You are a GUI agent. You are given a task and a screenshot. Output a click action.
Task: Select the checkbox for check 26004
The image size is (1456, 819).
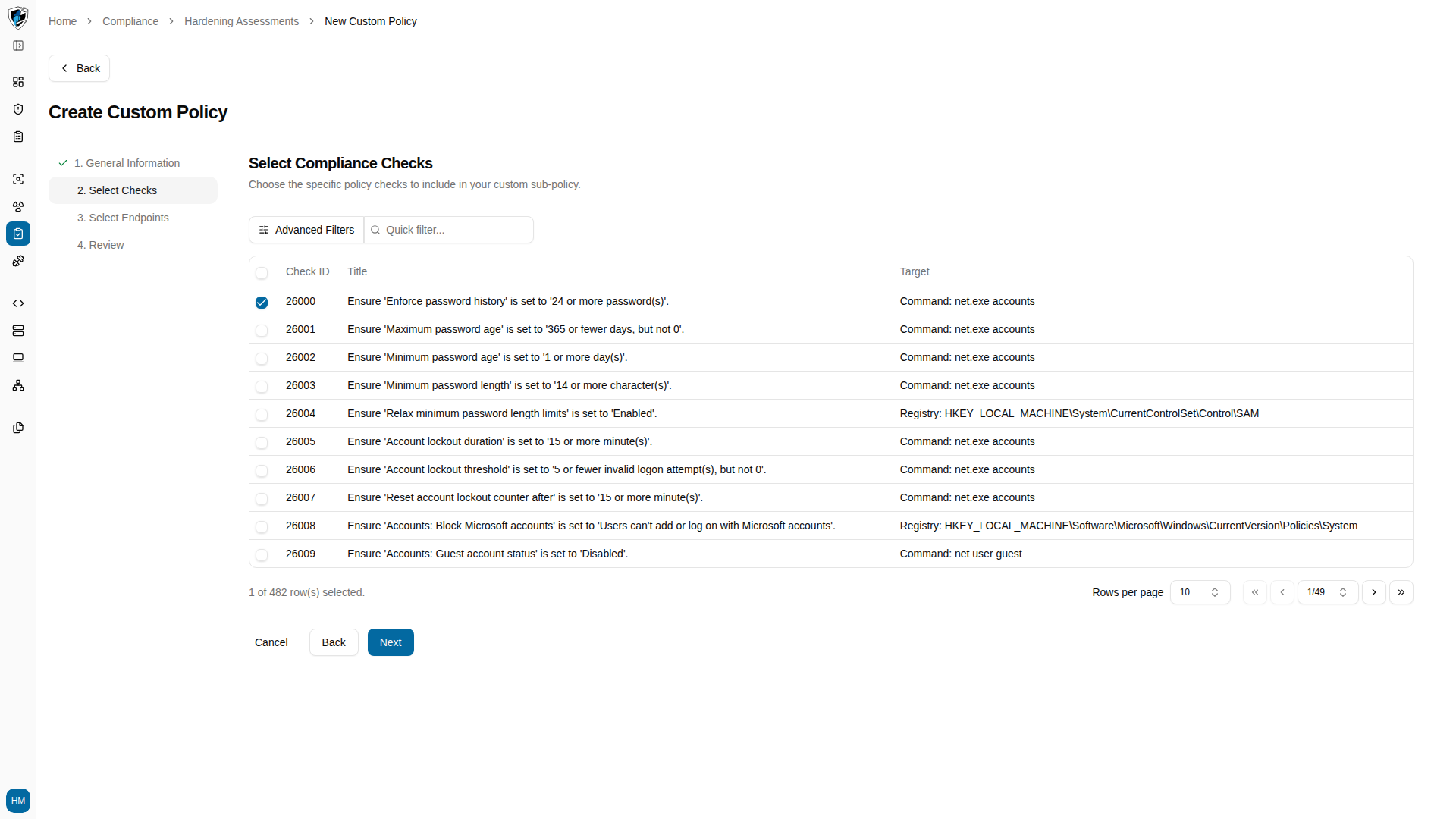coord(262,415)
